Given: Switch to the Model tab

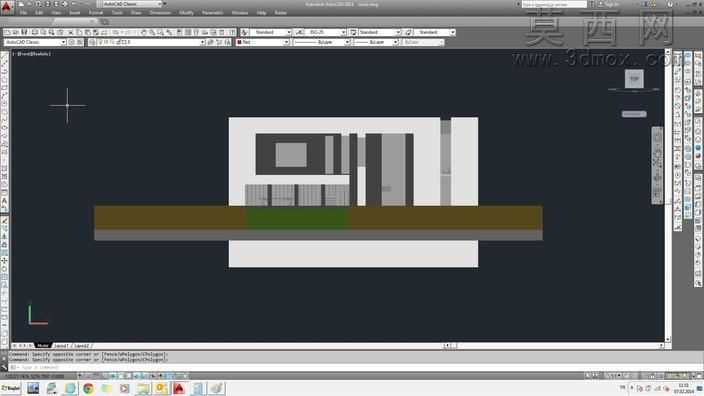Looking at the screenshot, I should (x=43, y=346).
